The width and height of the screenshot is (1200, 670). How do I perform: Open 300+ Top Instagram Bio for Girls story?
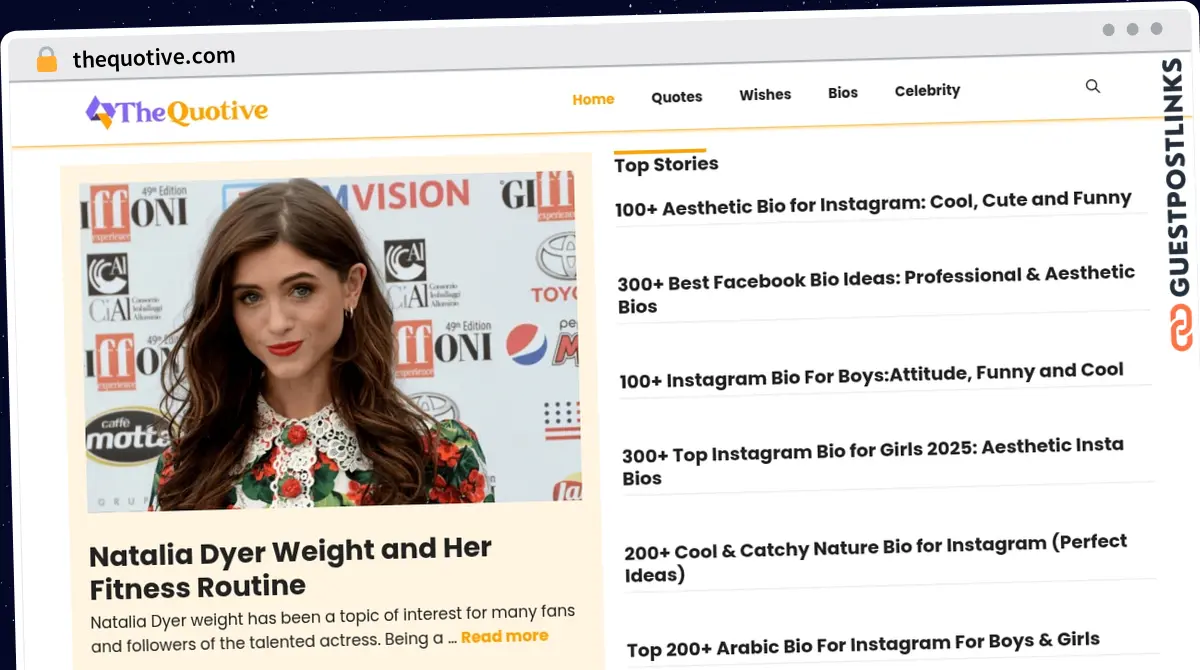pos(872,460)
